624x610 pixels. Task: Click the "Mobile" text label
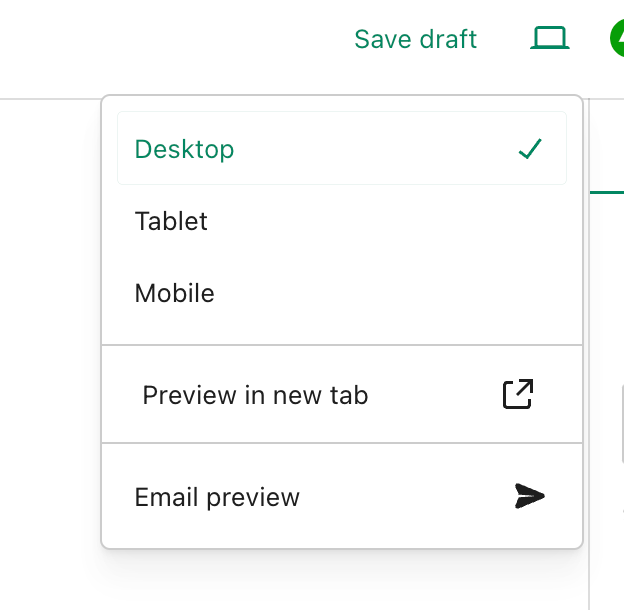175,293
